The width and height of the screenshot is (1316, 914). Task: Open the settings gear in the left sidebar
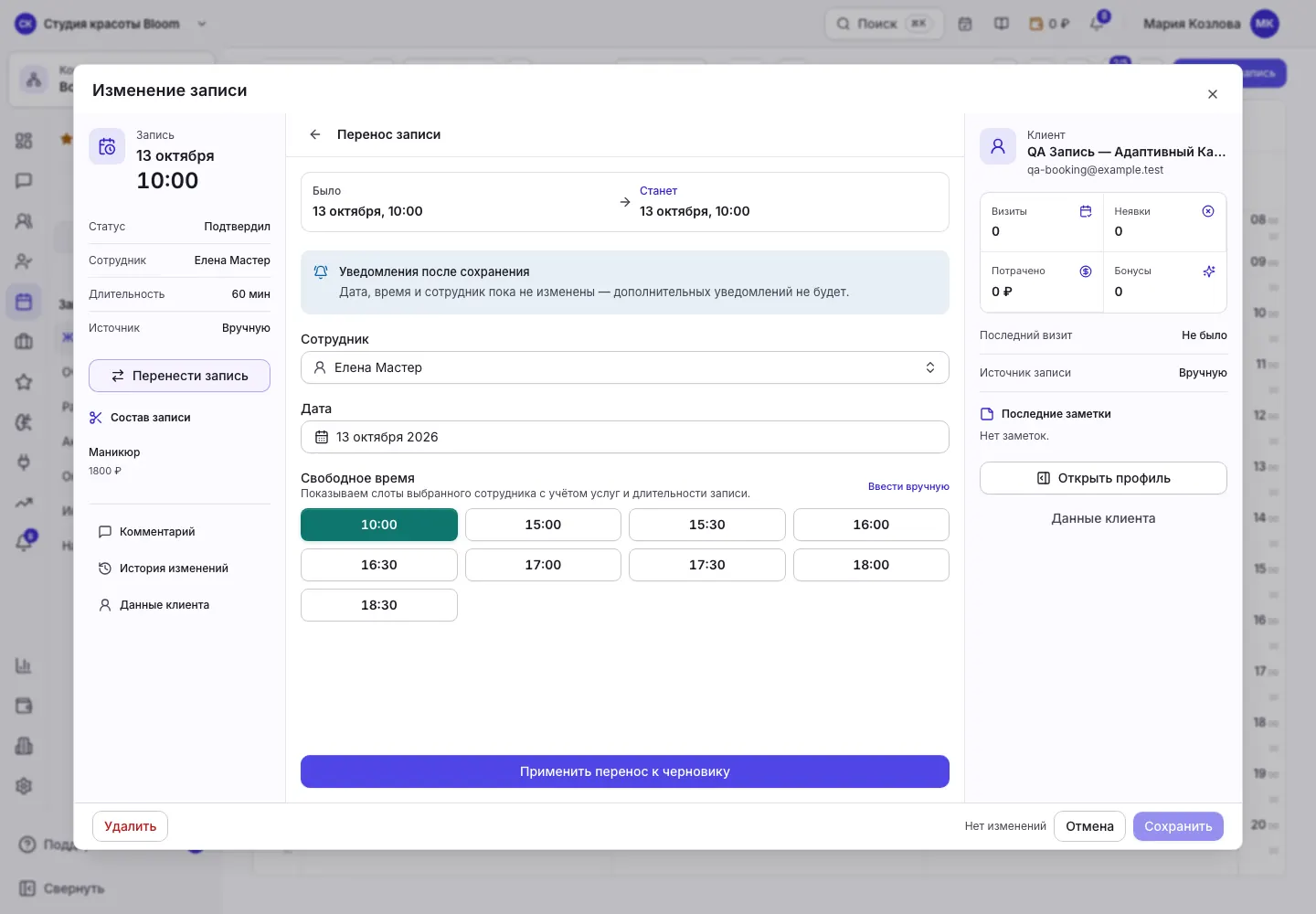(x=24, y=786)
